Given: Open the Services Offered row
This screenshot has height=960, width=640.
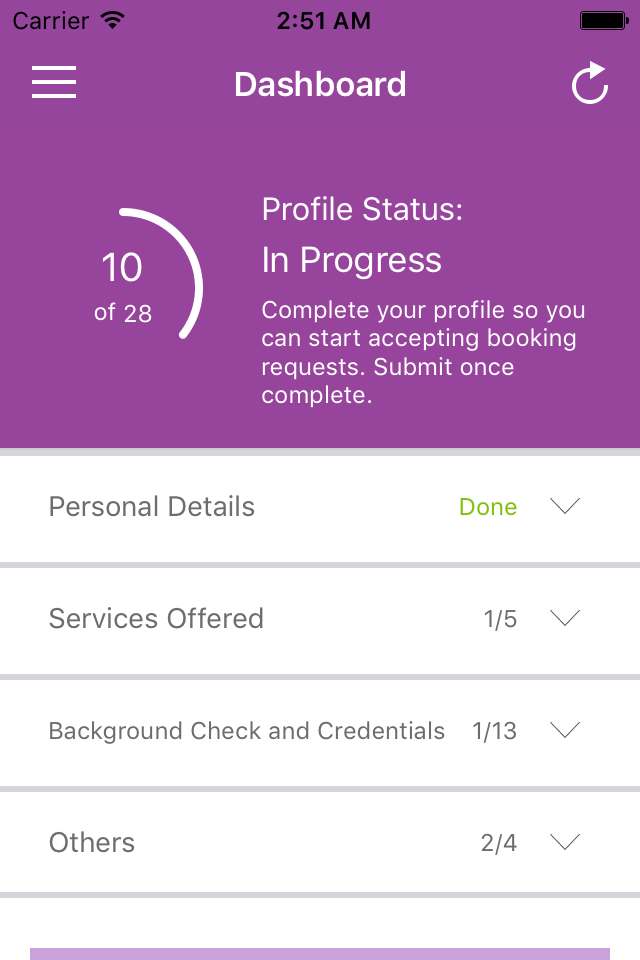Looking at the screenshot, I should pos(320,618).
